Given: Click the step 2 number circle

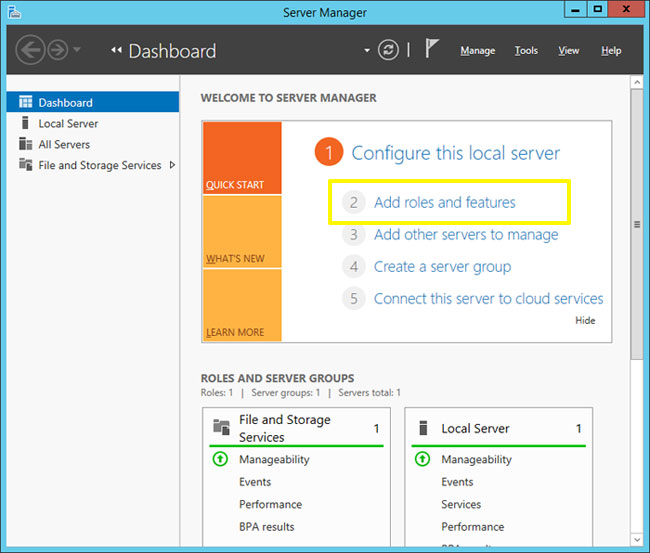Looking at the screenshot, I should point(354,202).
